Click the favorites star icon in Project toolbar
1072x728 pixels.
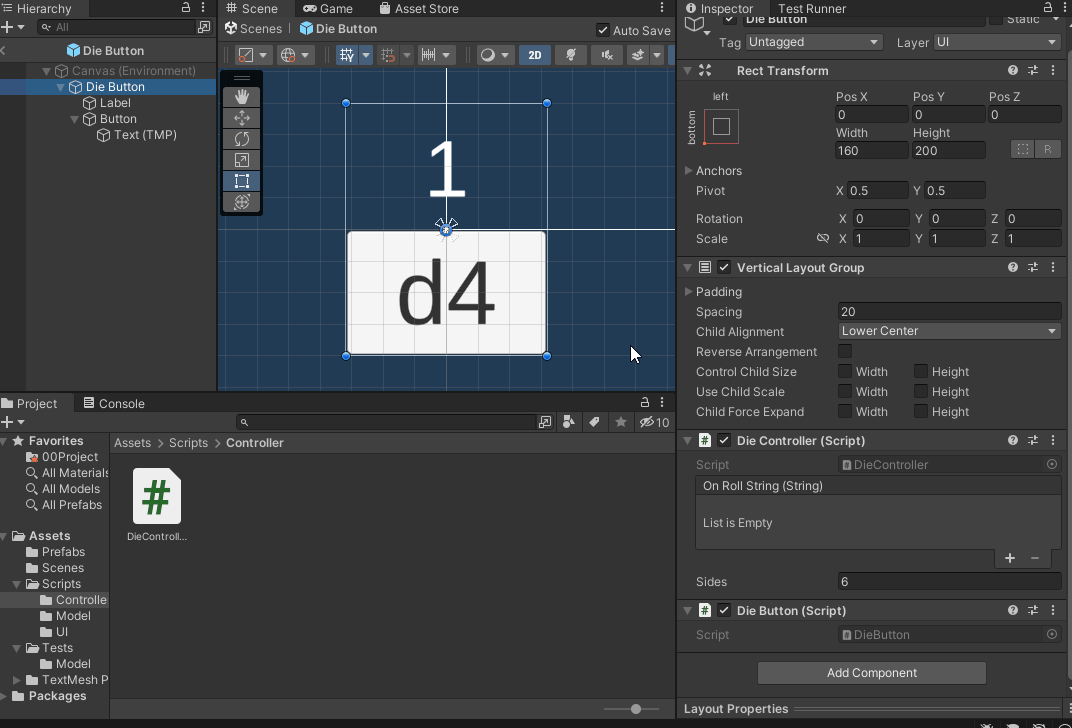tap(620, 422)
